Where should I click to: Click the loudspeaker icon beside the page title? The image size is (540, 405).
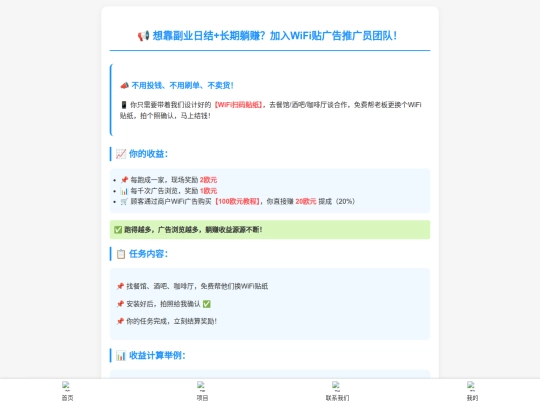point(143,36)
